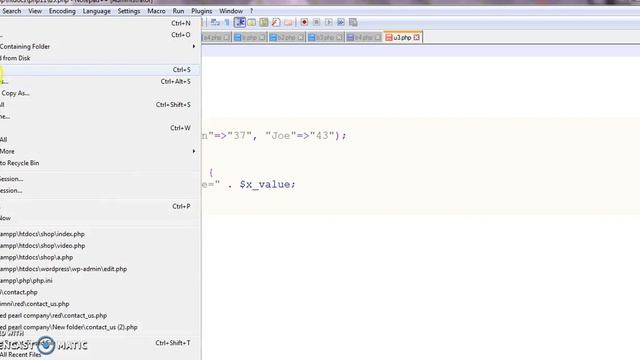The image size is (640, 360).
Task: Choose Reload from Disk menu entry
Action: pos(99,58)
